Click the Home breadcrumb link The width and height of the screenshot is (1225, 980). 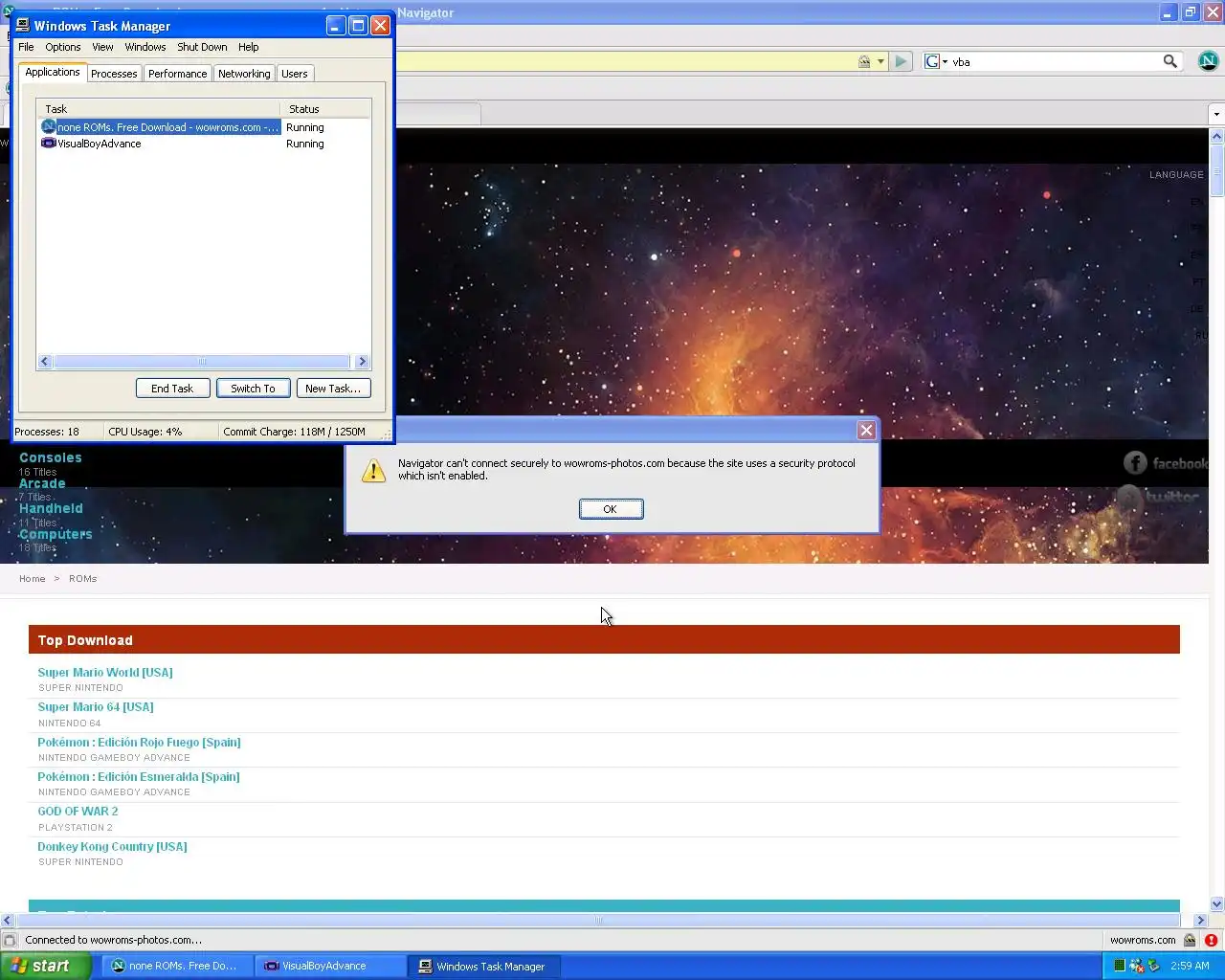(x=33, y=579)
